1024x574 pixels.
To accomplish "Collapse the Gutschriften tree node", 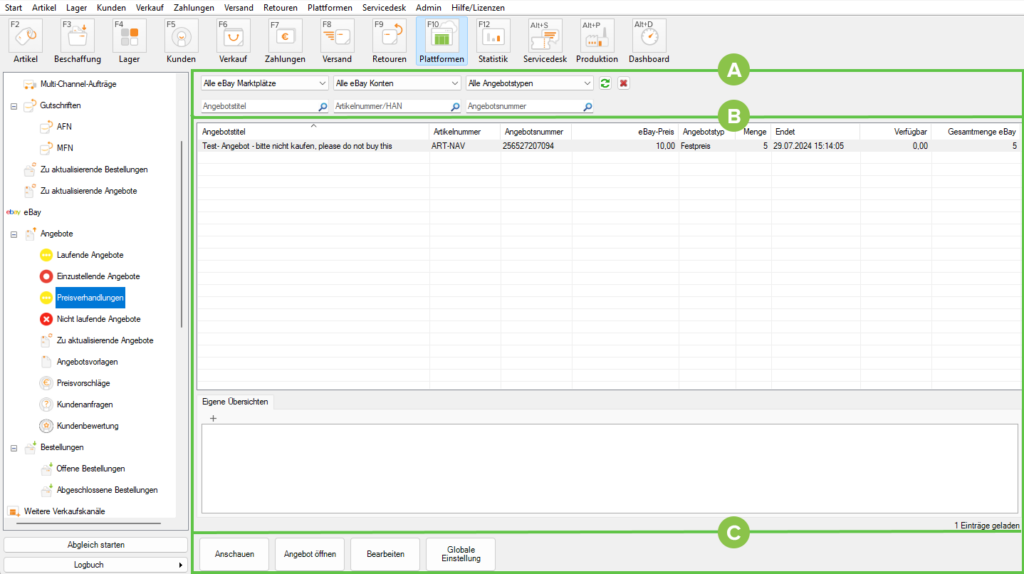I will [14, 105].
